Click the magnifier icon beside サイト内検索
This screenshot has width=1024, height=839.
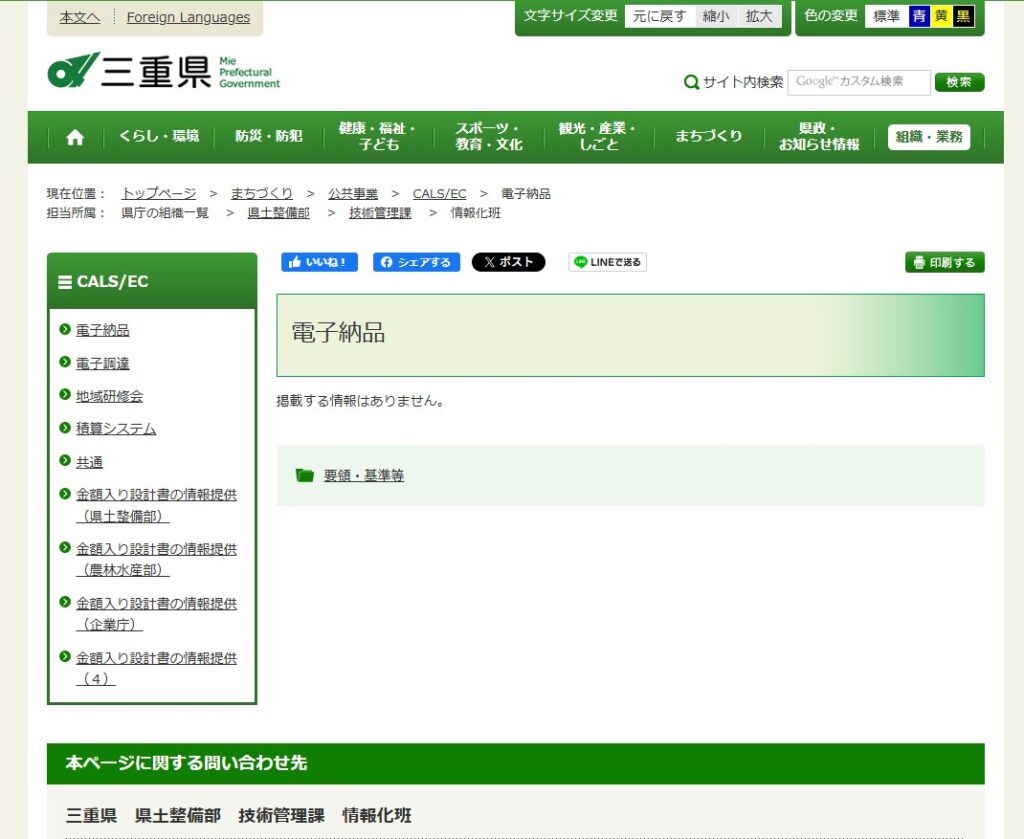690,82
